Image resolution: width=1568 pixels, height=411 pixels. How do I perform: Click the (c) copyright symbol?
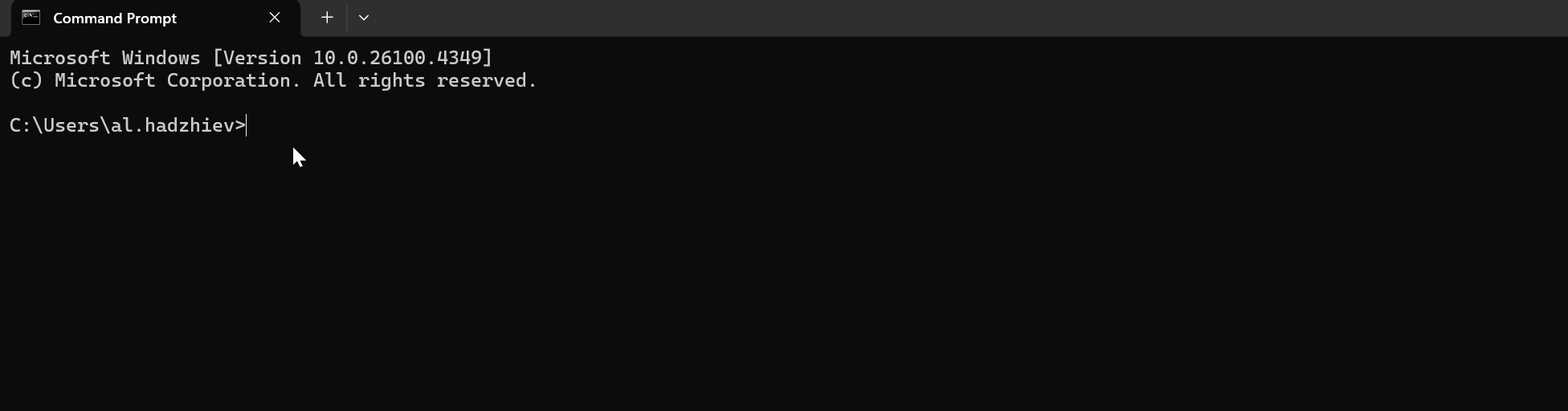(x=27, y=80)
